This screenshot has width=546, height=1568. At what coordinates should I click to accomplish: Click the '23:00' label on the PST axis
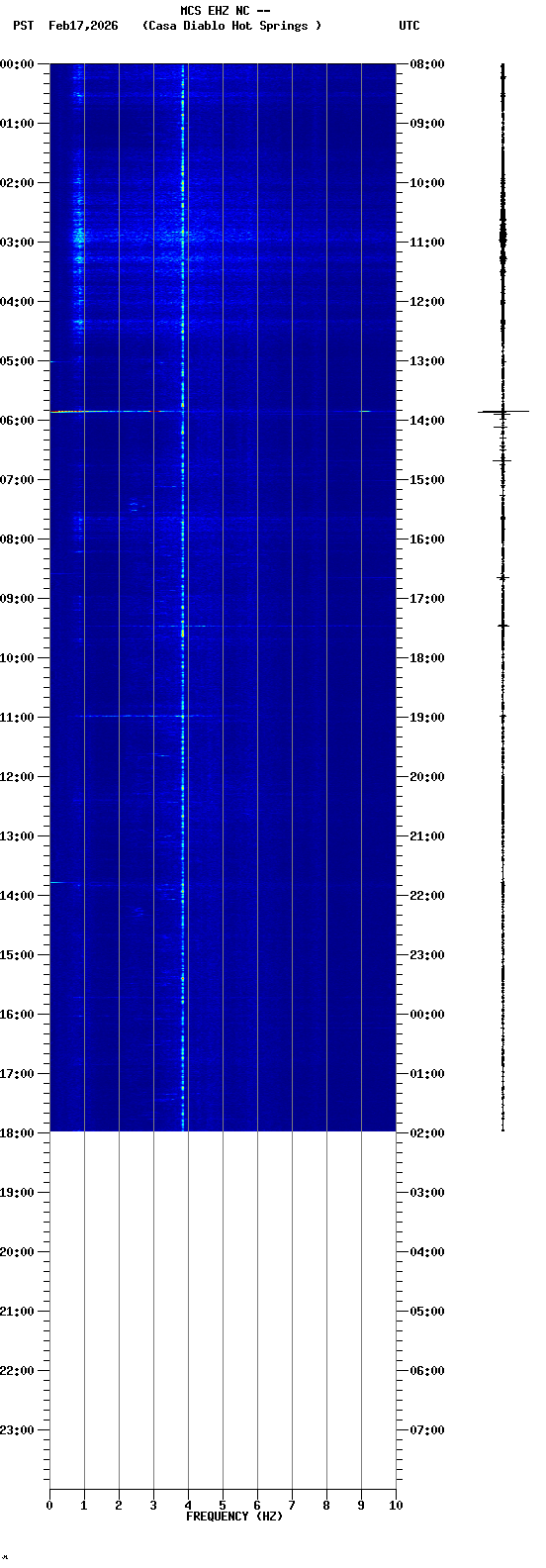18,1429
